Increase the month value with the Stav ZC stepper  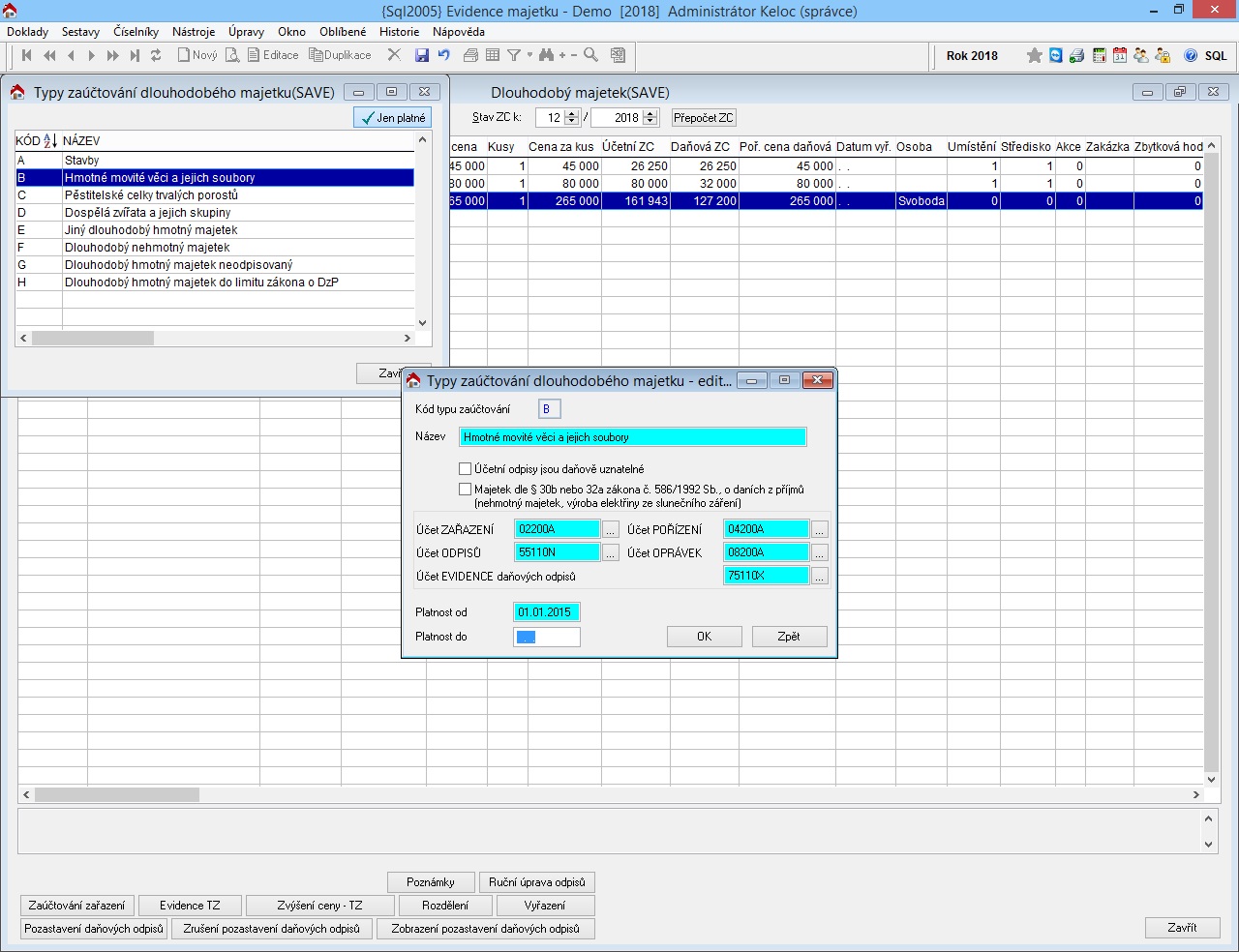570,113
